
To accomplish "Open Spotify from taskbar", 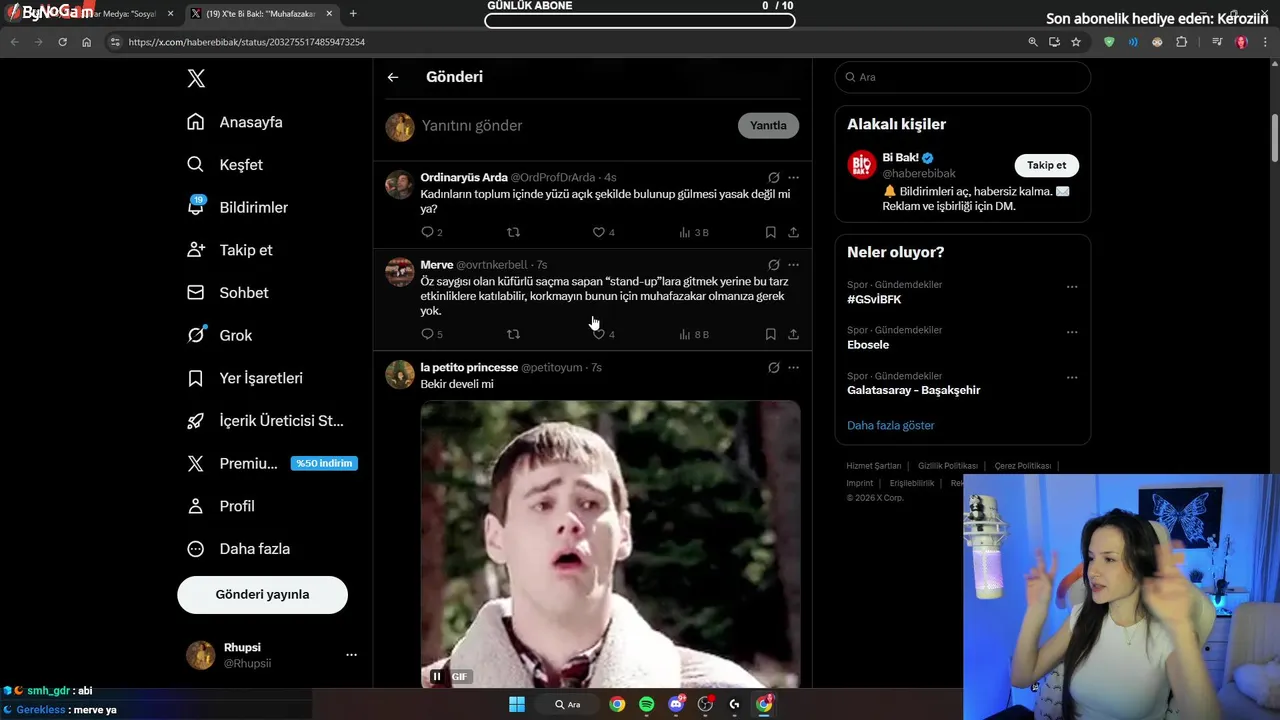I will 646,704.
